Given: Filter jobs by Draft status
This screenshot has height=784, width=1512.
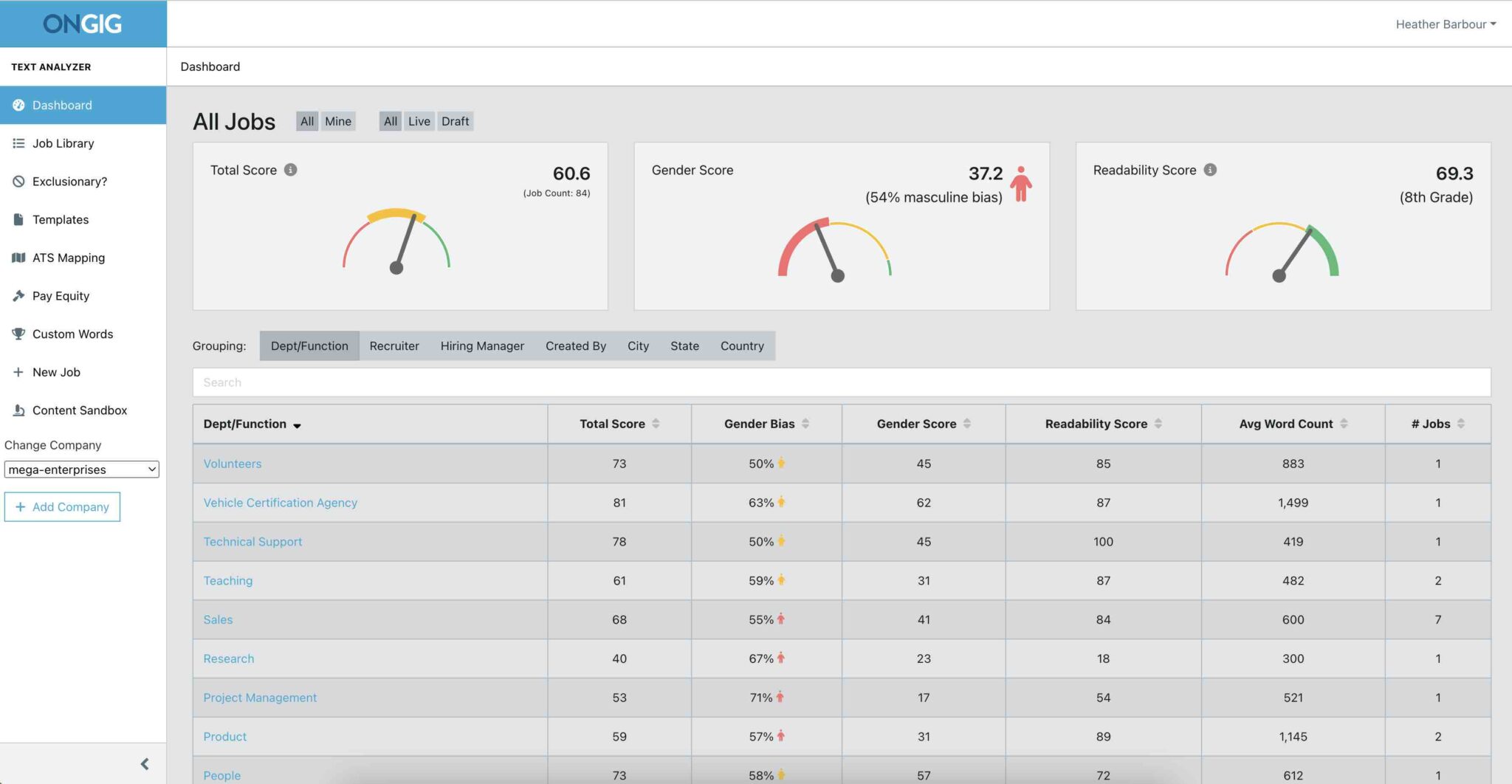Looking at the screenshot, I should click(x=455, y=121).
